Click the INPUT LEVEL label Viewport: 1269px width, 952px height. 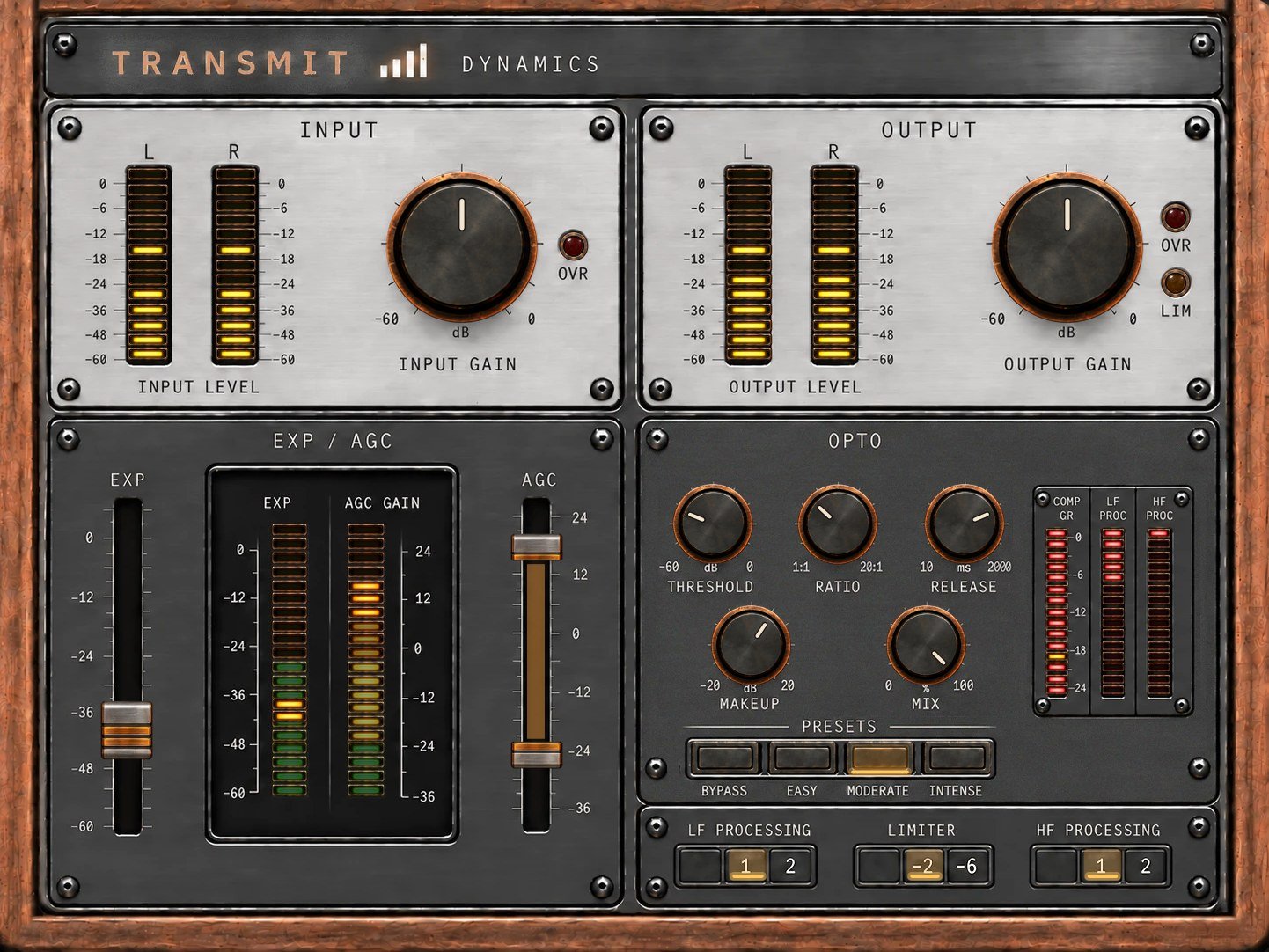point(199,387)
